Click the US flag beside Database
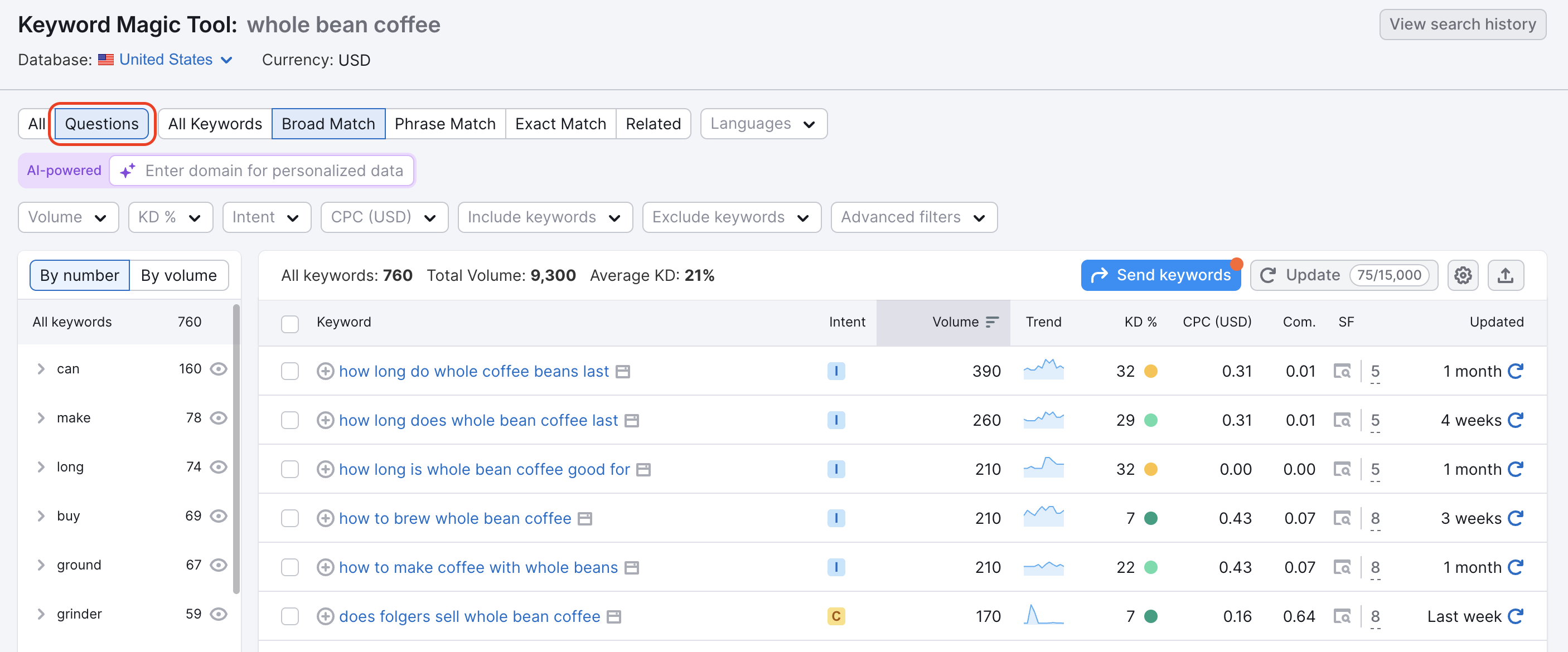This screenshot has width=1568, height=652. click(106, 59)
